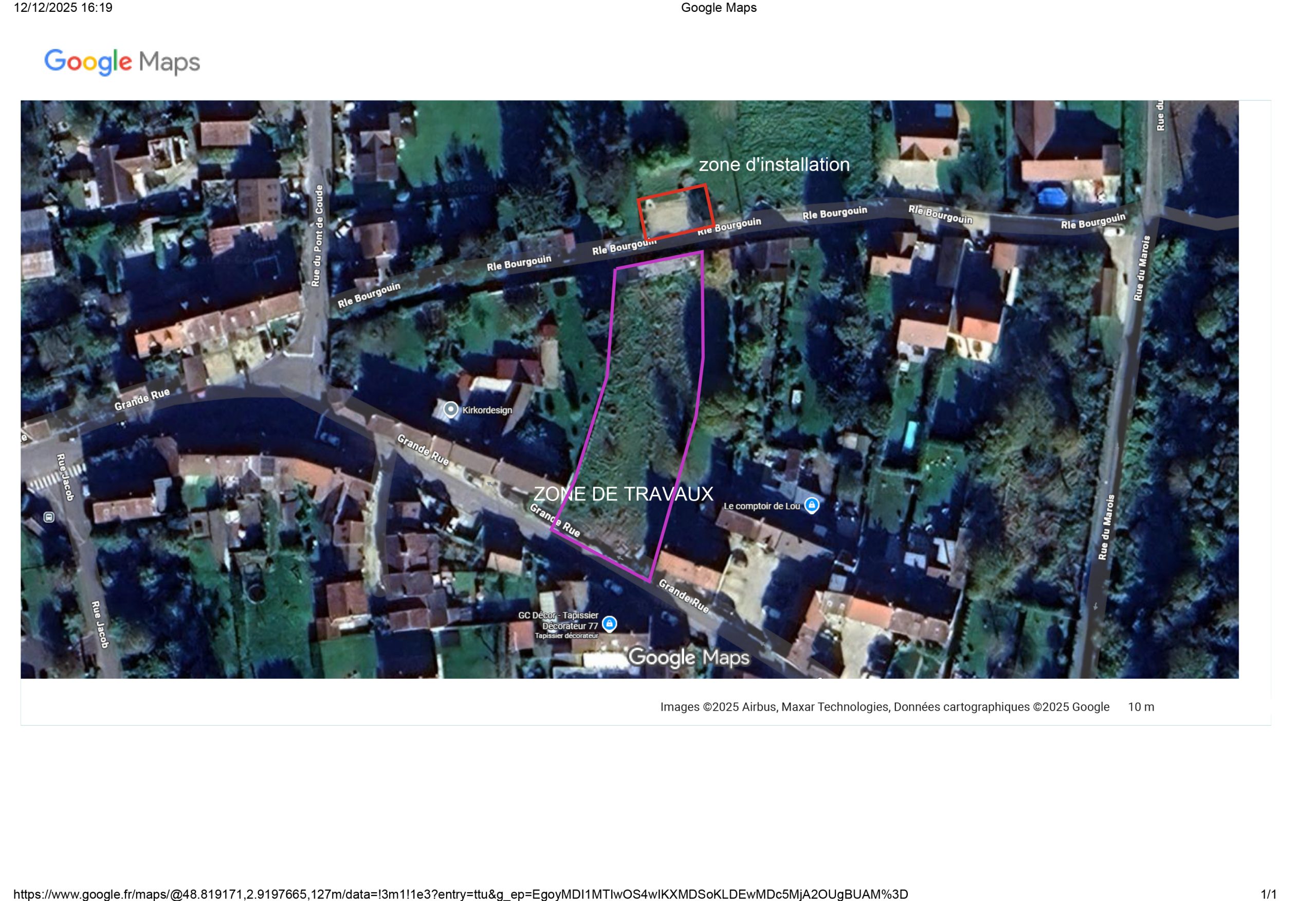Click the red installation zone rectangle

click(675, 211)
